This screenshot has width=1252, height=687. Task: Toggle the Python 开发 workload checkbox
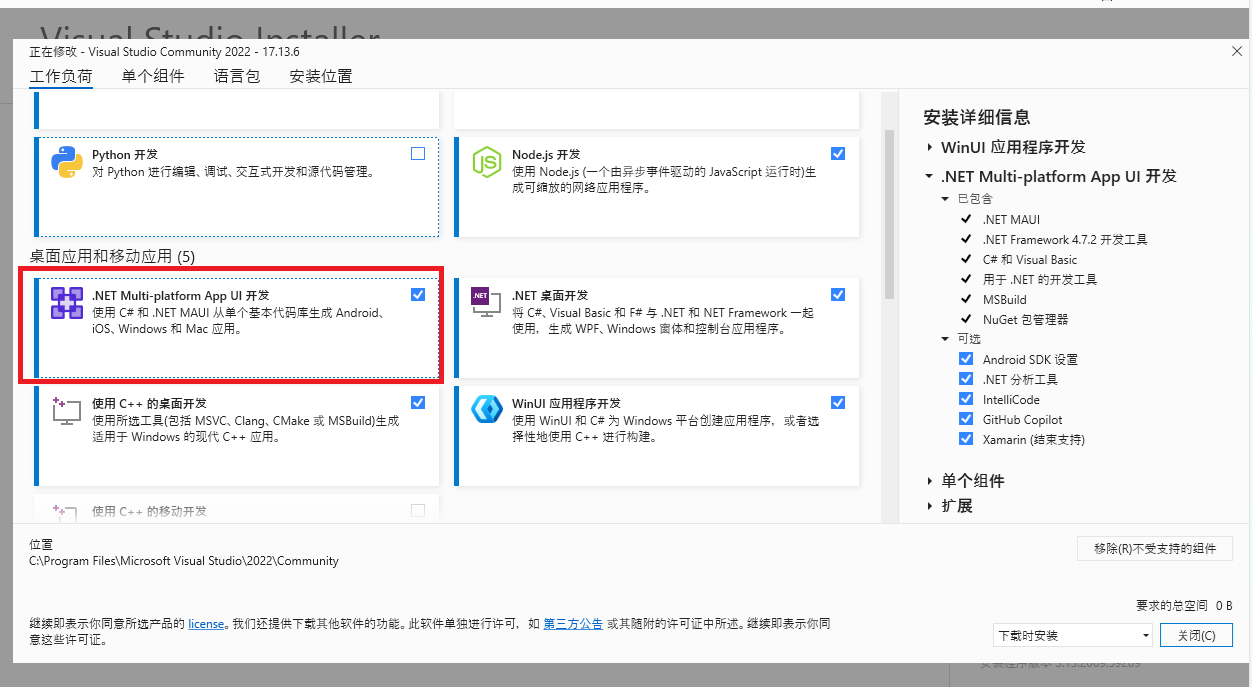tap(418, 154)
